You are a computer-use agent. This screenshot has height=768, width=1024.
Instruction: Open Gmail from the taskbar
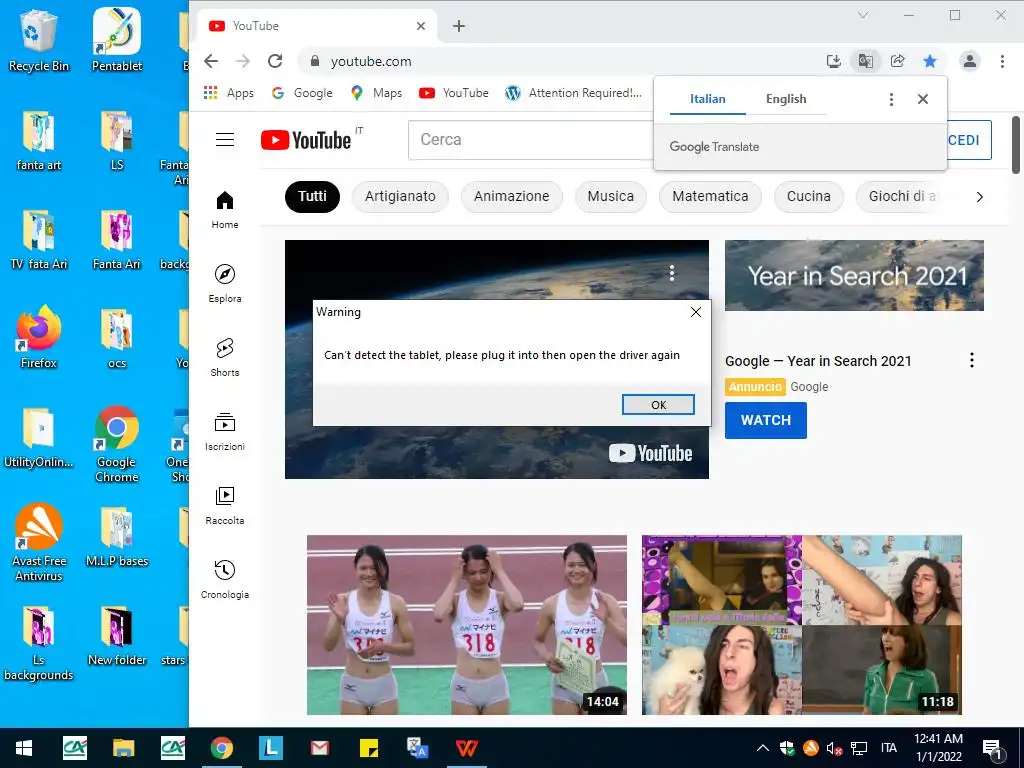click(319, 748)
